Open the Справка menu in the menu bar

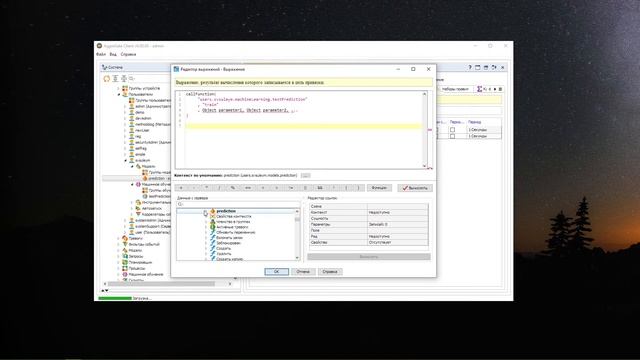[x=128, y=54]
